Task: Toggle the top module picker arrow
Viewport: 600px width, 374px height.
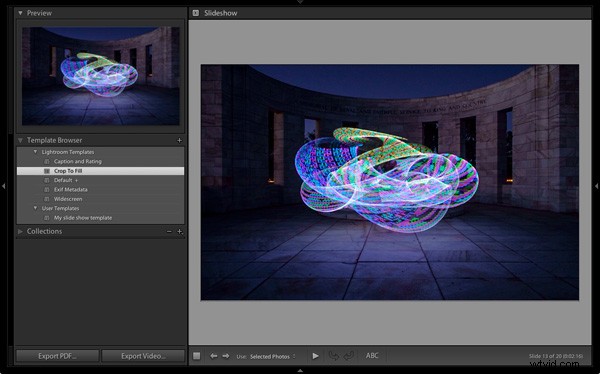Action: tap(300, 2)
